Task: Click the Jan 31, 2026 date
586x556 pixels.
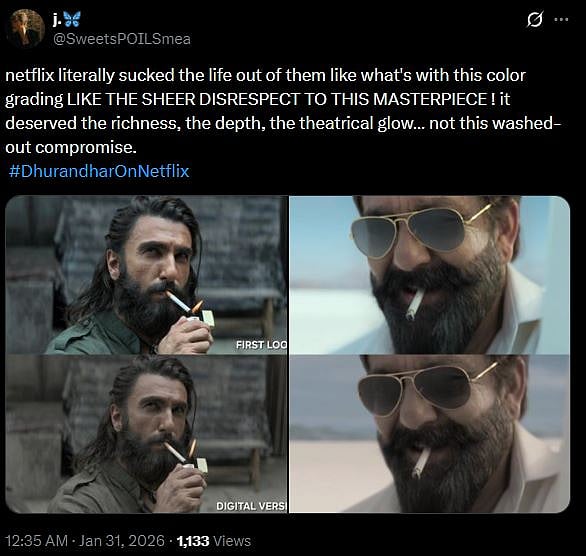Action: point(122,541)
